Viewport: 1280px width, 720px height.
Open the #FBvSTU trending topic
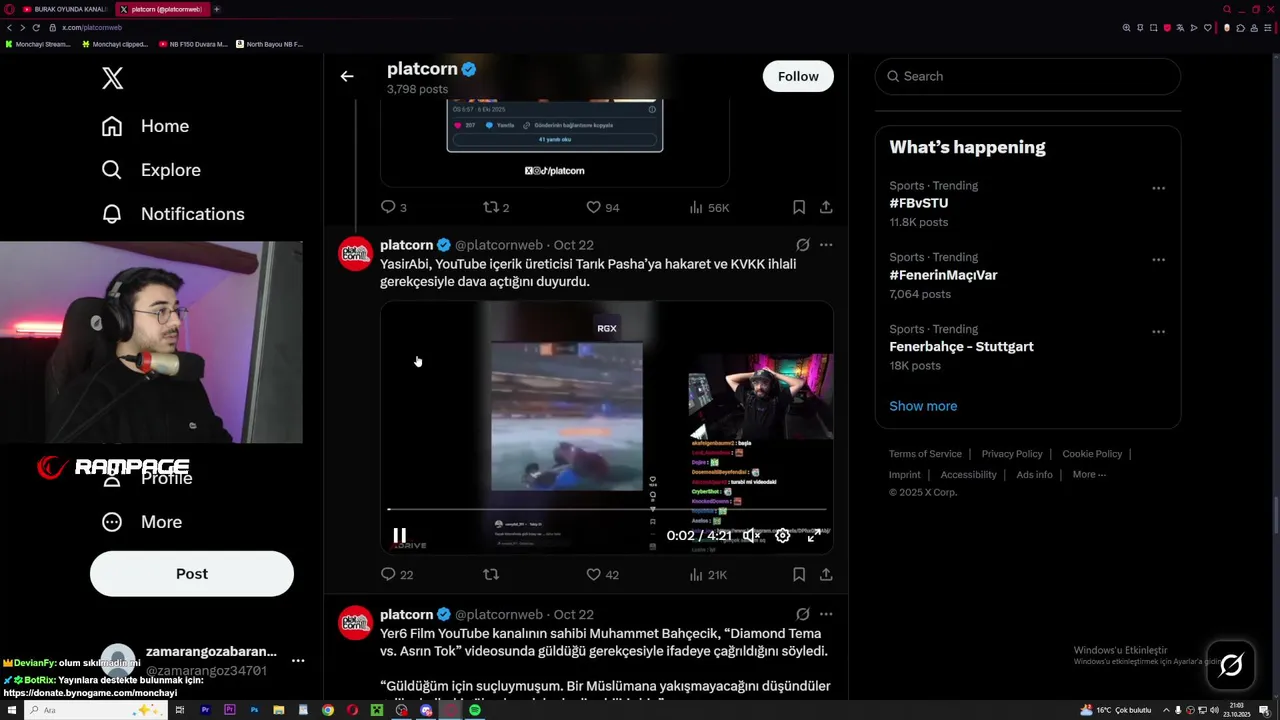[x=919, y=203]
